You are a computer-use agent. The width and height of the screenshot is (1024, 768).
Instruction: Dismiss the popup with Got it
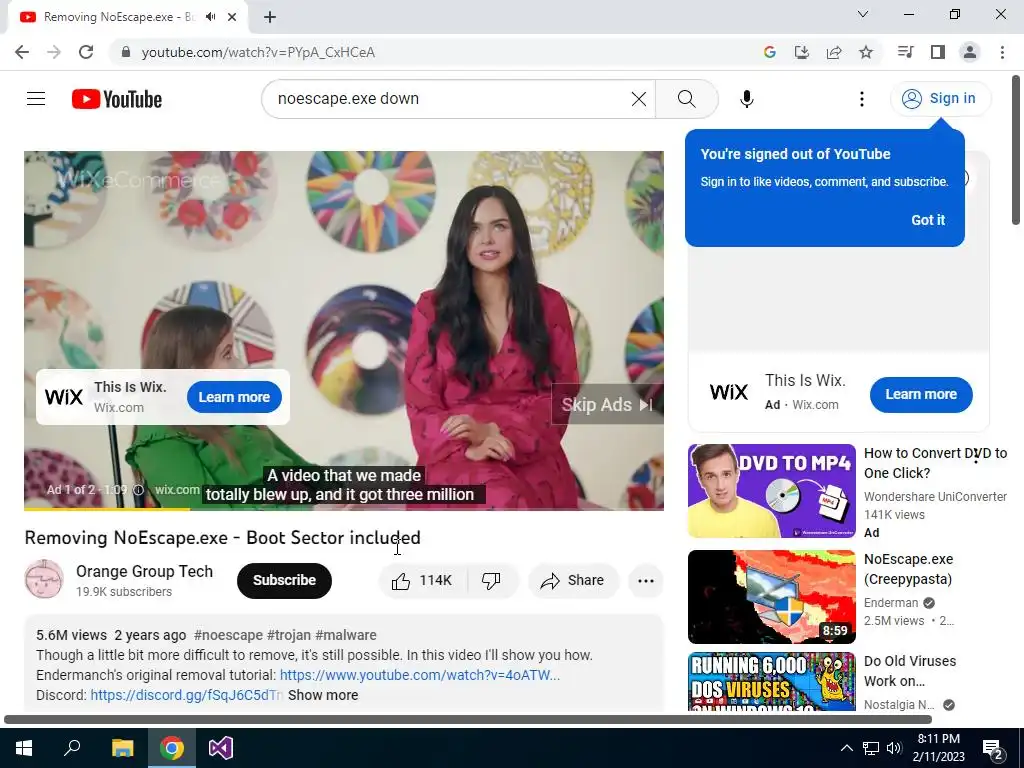click(927, 220)
